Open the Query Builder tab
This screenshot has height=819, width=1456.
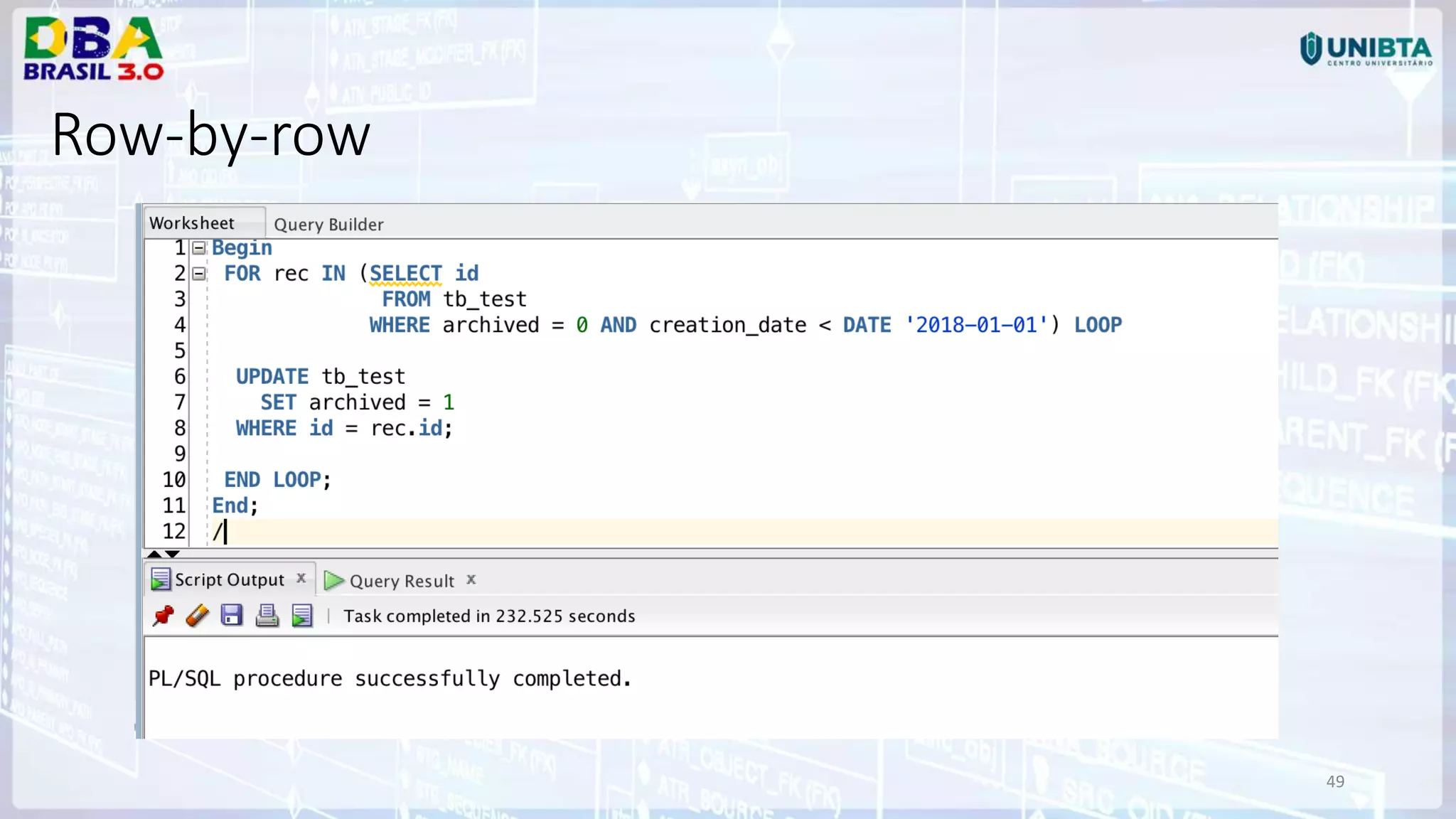tap(328, 225)
